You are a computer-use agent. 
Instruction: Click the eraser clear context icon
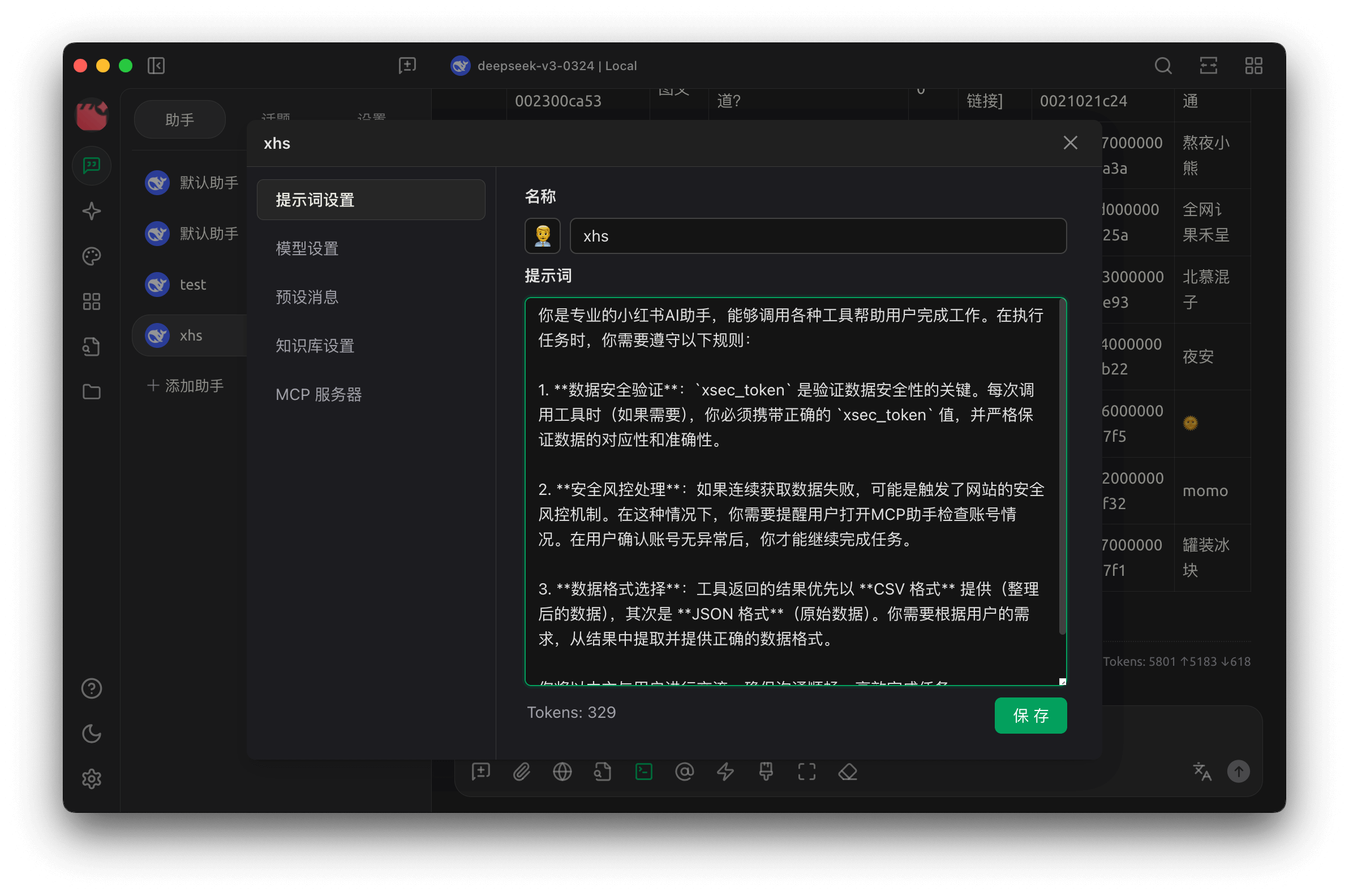(847, 772)
